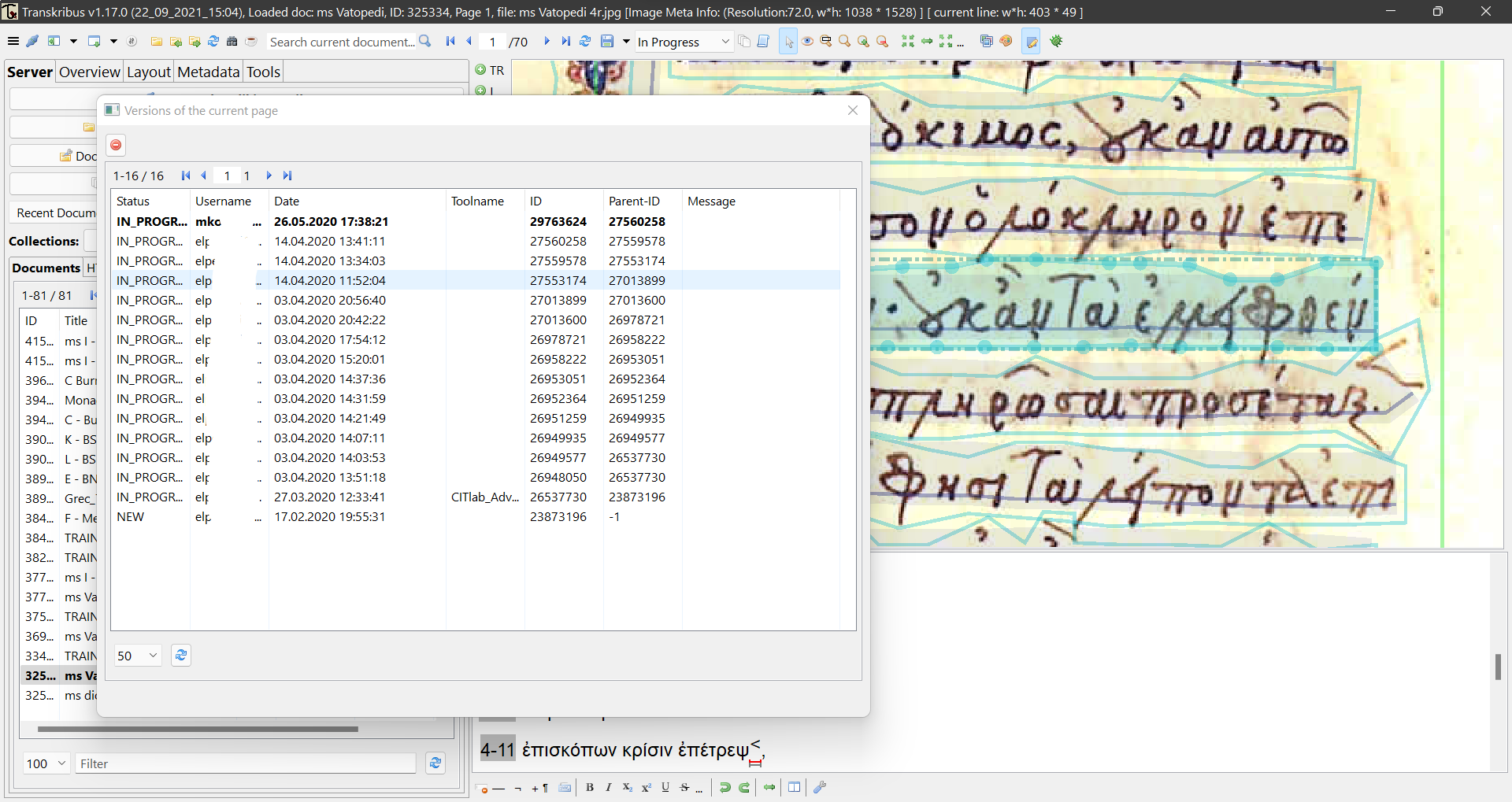Click next page arrow in main toolbar
The image size is (1512, 802).
(547, 41)
